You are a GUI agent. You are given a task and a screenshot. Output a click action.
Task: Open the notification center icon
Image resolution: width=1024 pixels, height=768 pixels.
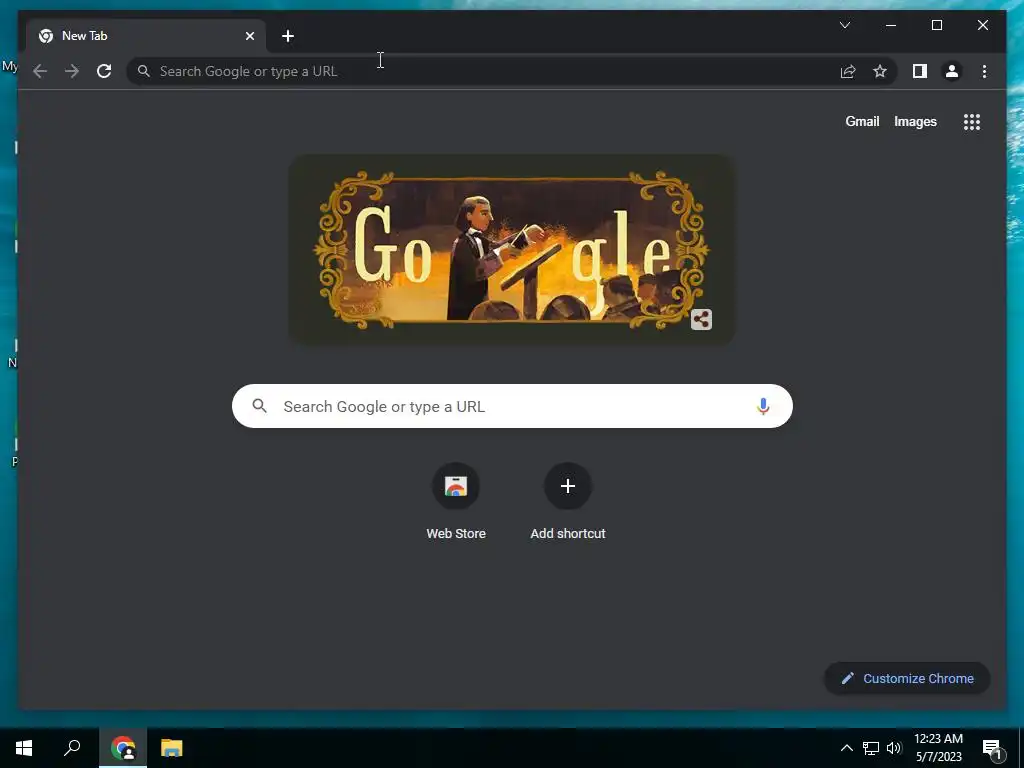(992, 749)
